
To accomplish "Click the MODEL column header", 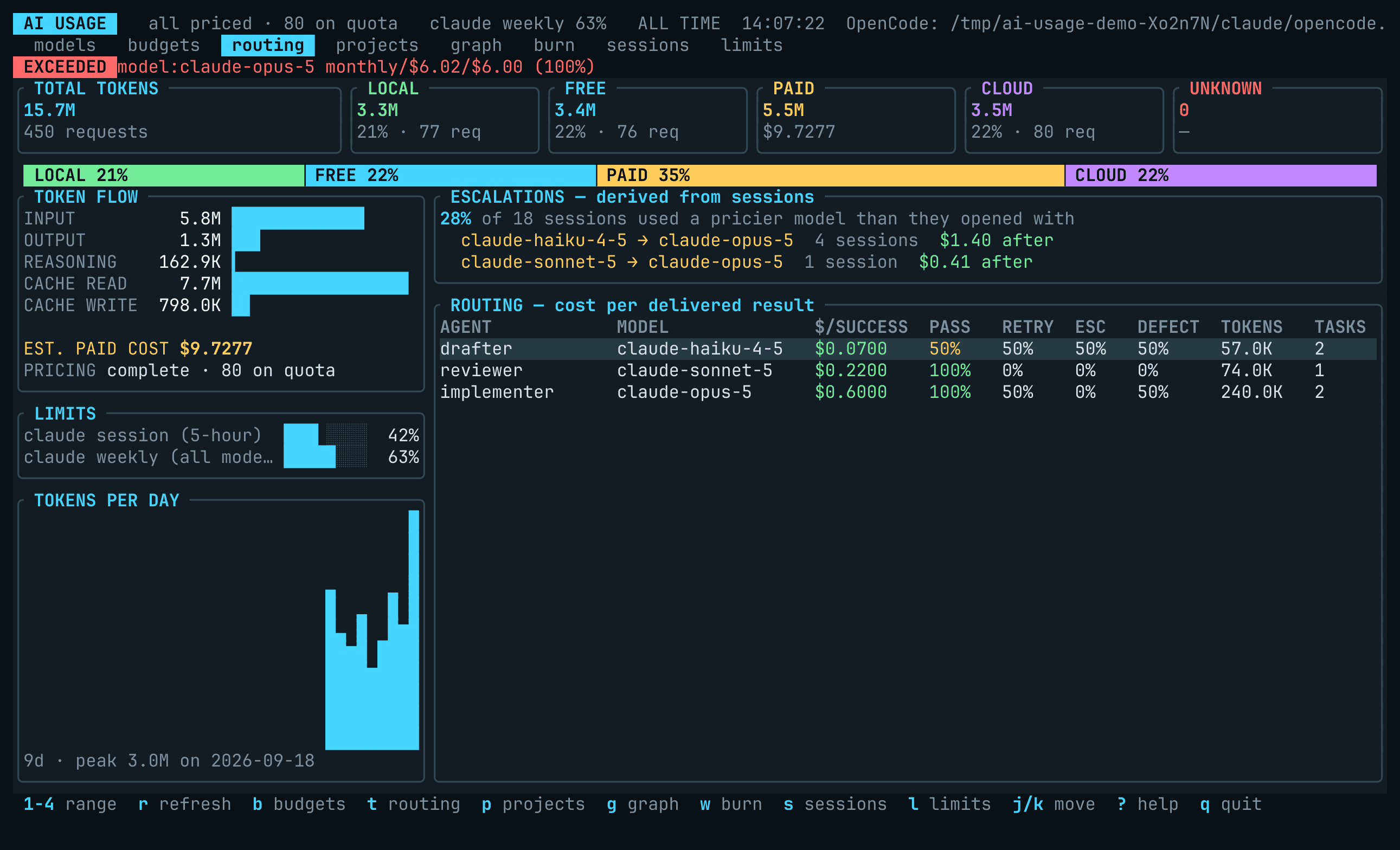I will tap(643, 327).
